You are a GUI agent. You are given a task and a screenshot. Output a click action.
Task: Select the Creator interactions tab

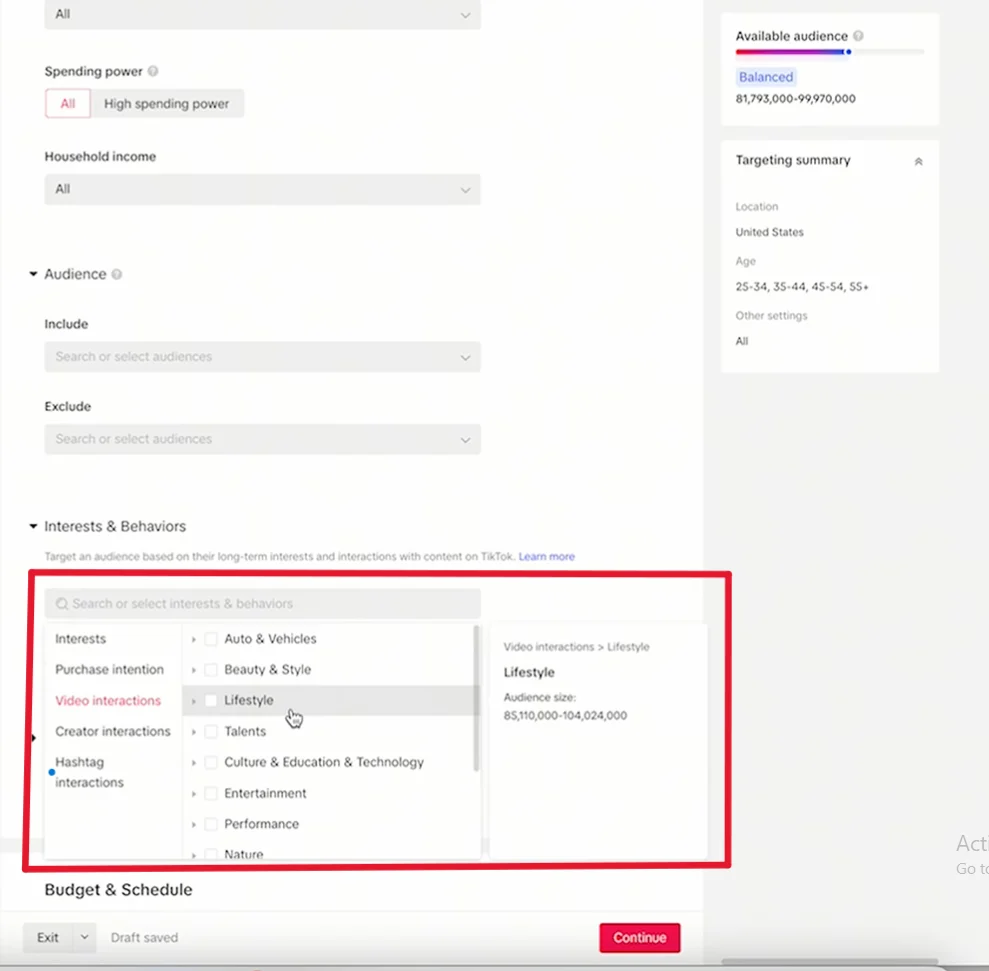pos(113,731)
